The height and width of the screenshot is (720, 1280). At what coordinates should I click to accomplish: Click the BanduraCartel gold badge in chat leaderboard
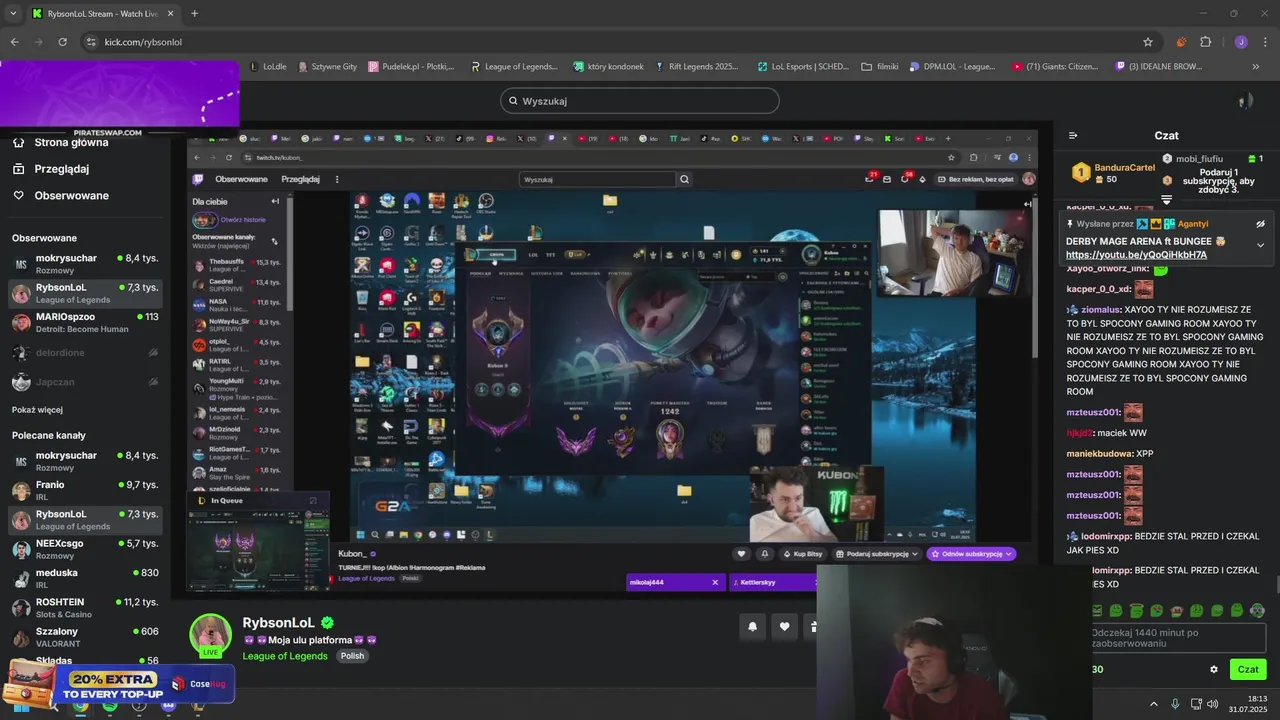pyautogui.click(x=1080, y=173)
